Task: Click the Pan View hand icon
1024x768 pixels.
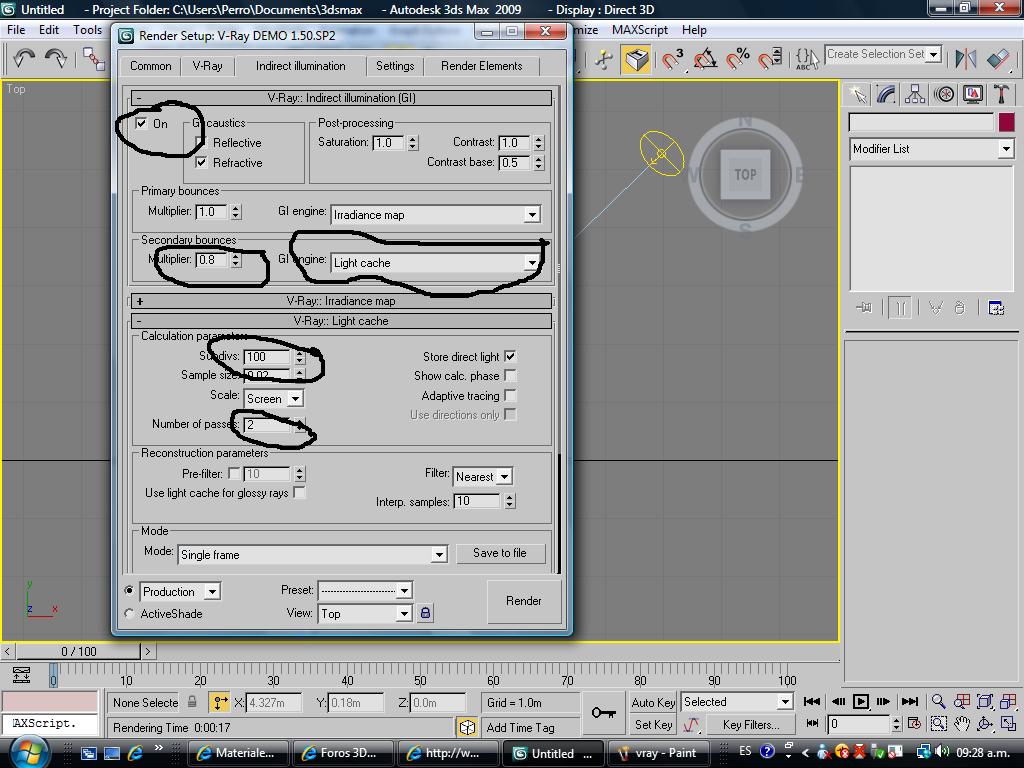Action: click(962, 724)
